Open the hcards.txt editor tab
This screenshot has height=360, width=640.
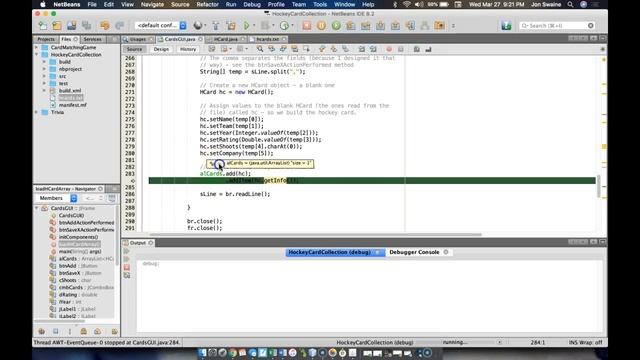tap(268, 39)
